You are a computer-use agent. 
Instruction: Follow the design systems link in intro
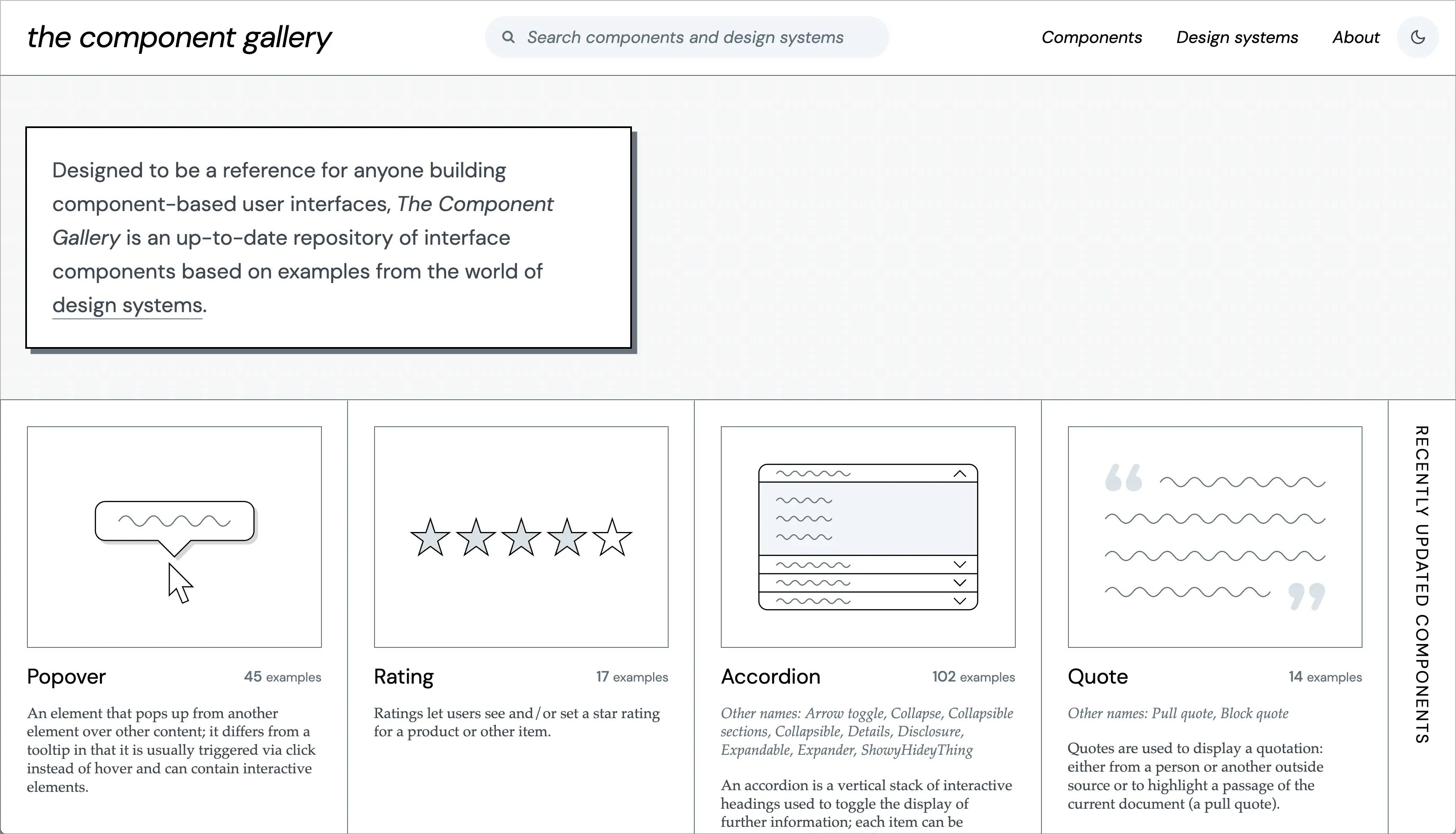point(127,305)
